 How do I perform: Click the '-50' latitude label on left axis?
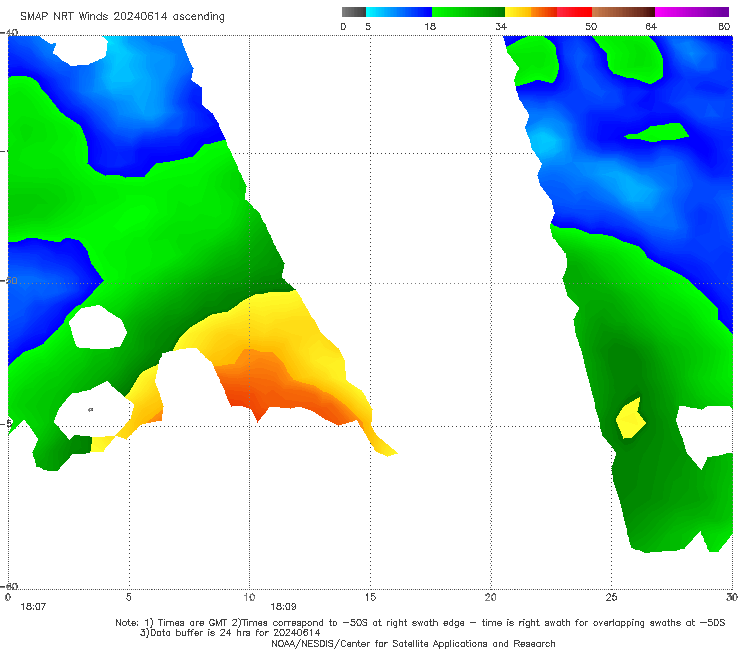click(9, 281)
